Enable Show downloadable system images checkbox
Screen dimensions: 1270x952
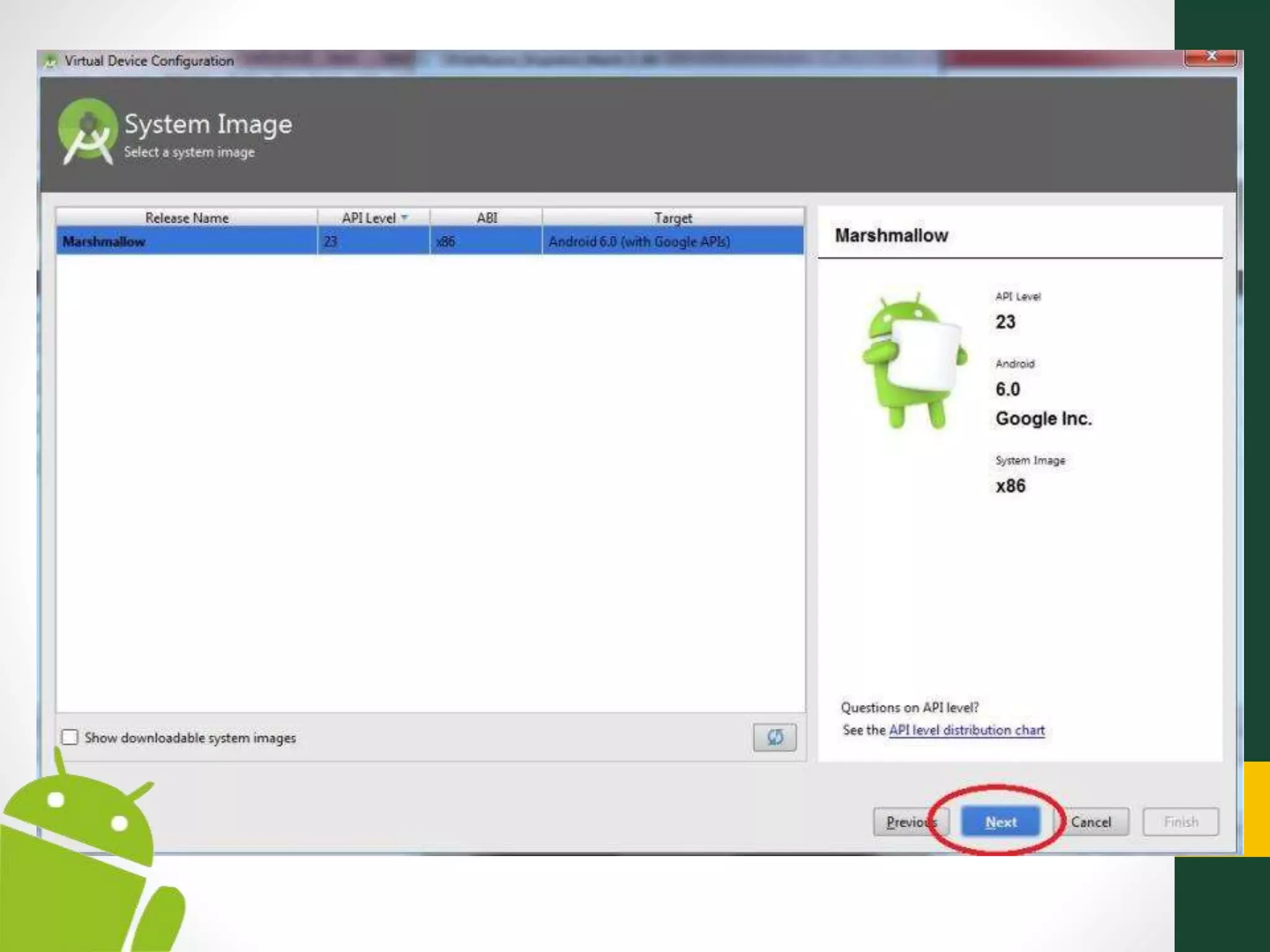pyautogui.click(x=70, y=737)
